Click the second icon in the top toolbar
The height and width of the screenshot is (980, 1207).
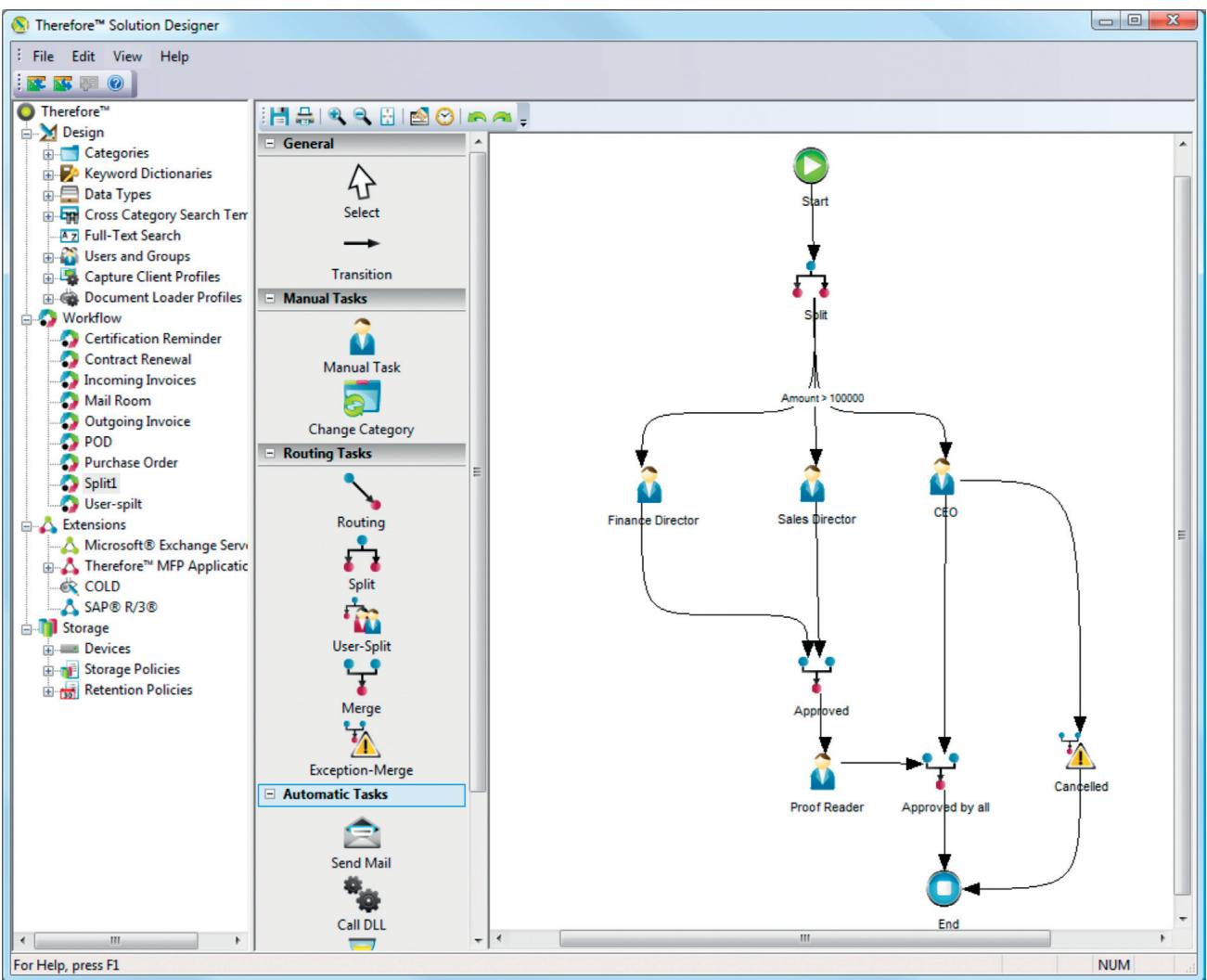(x=62, y=84)
